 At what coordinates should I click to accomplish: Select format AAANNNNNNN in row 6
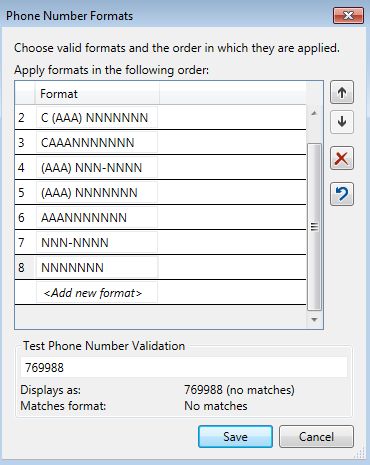97,218
